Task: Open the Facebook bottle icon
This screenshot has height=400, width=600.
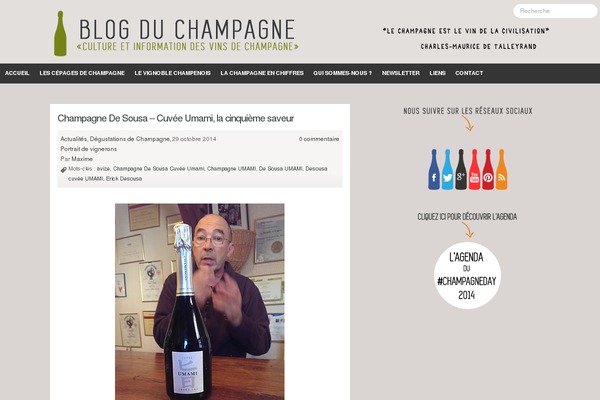Action: 434,170
